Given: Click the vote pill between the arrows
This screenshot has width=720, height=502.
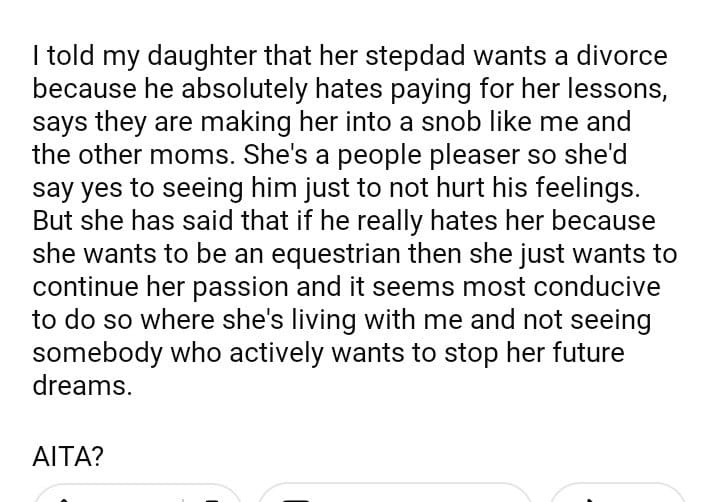Looking at the screenshot, I should pos(139,496).
